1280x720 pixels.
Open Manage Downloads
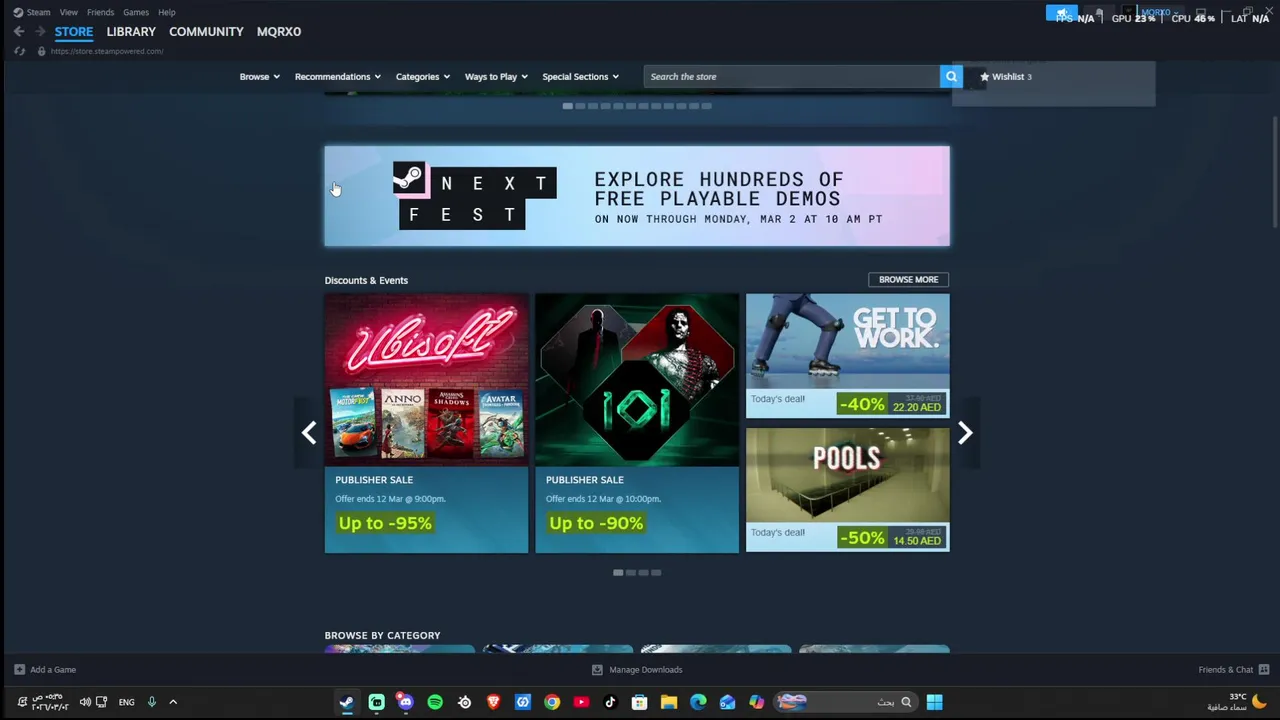(x=637, y=670)
